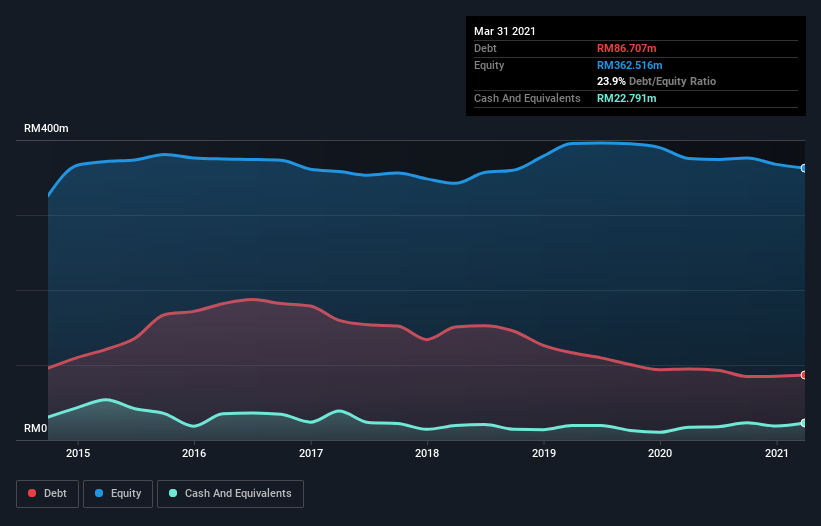Click the 2019 x-axis label
The width and height of the screenshot is (821, 526).
544,453
